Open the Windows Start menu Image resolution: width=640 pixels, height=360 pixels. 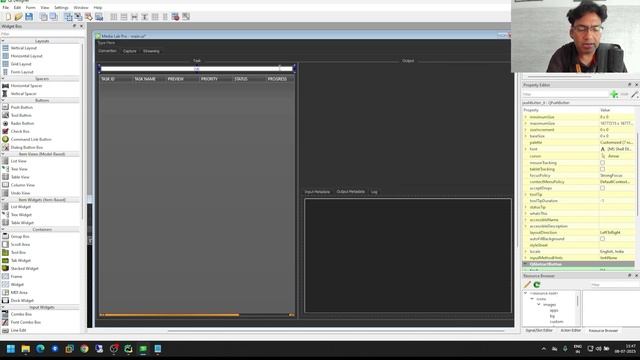(11, 349)
